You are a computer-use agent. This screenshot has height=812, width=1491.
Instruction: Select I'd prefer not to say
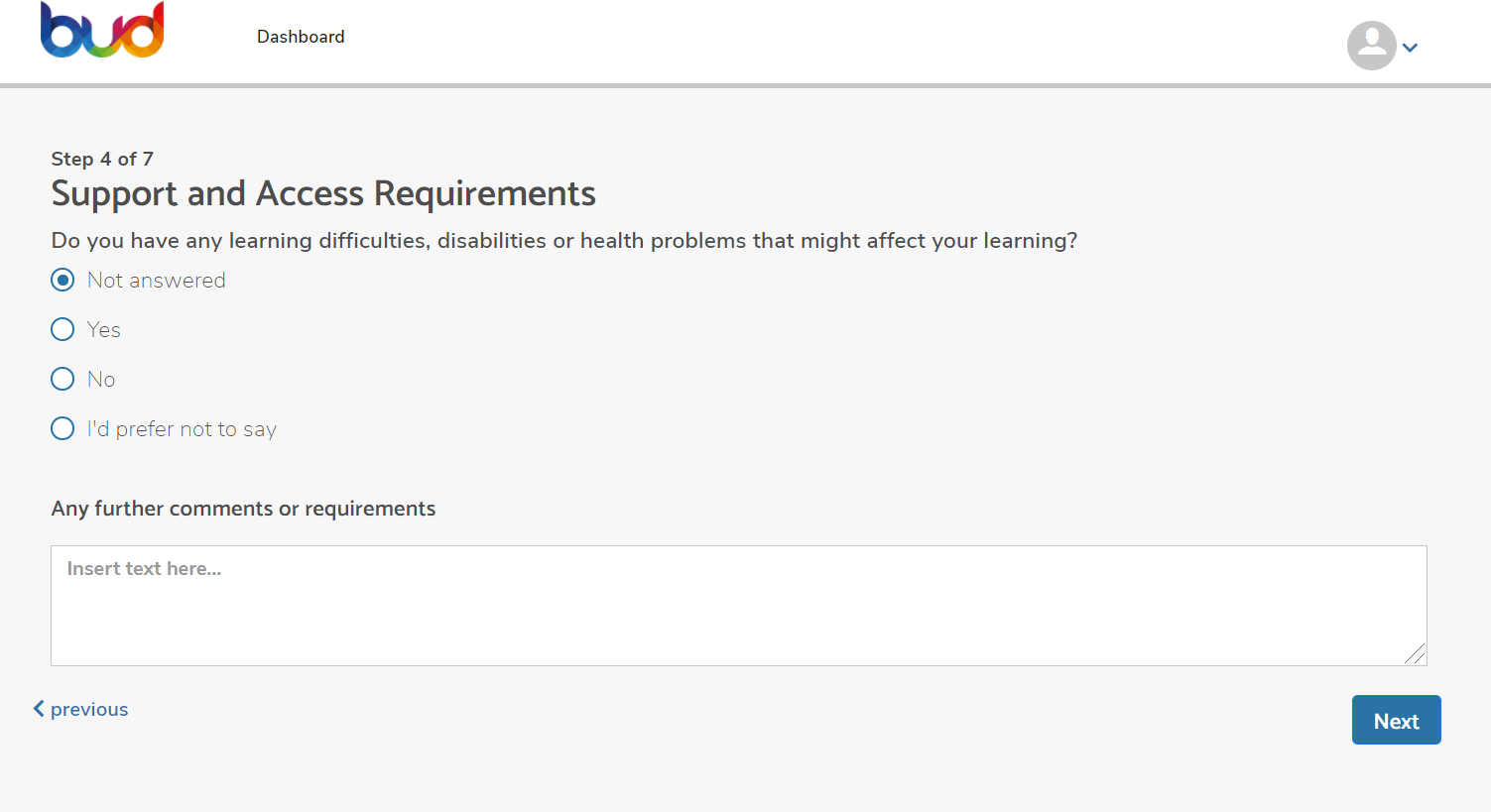62,428
